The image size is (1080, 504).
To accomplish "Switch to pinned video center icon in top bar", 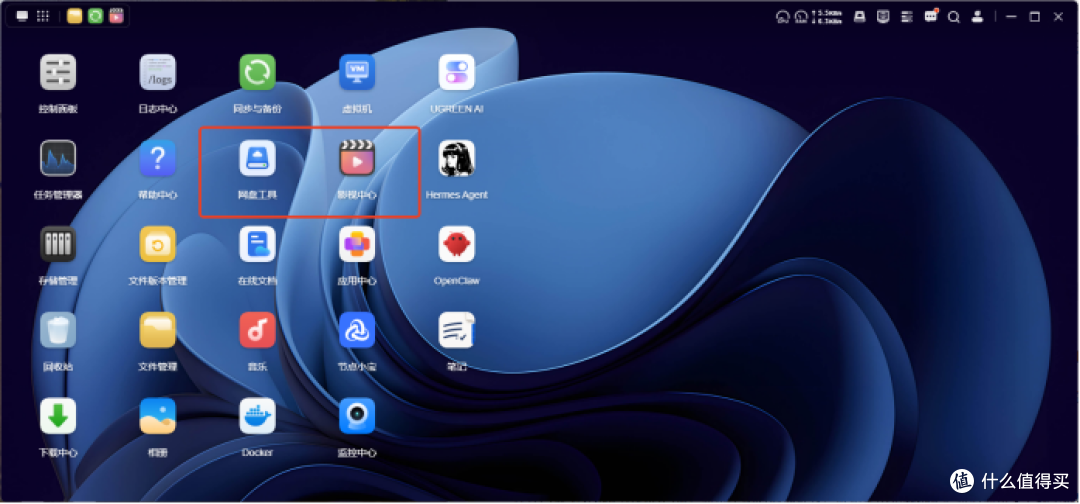I will (116, 16).
